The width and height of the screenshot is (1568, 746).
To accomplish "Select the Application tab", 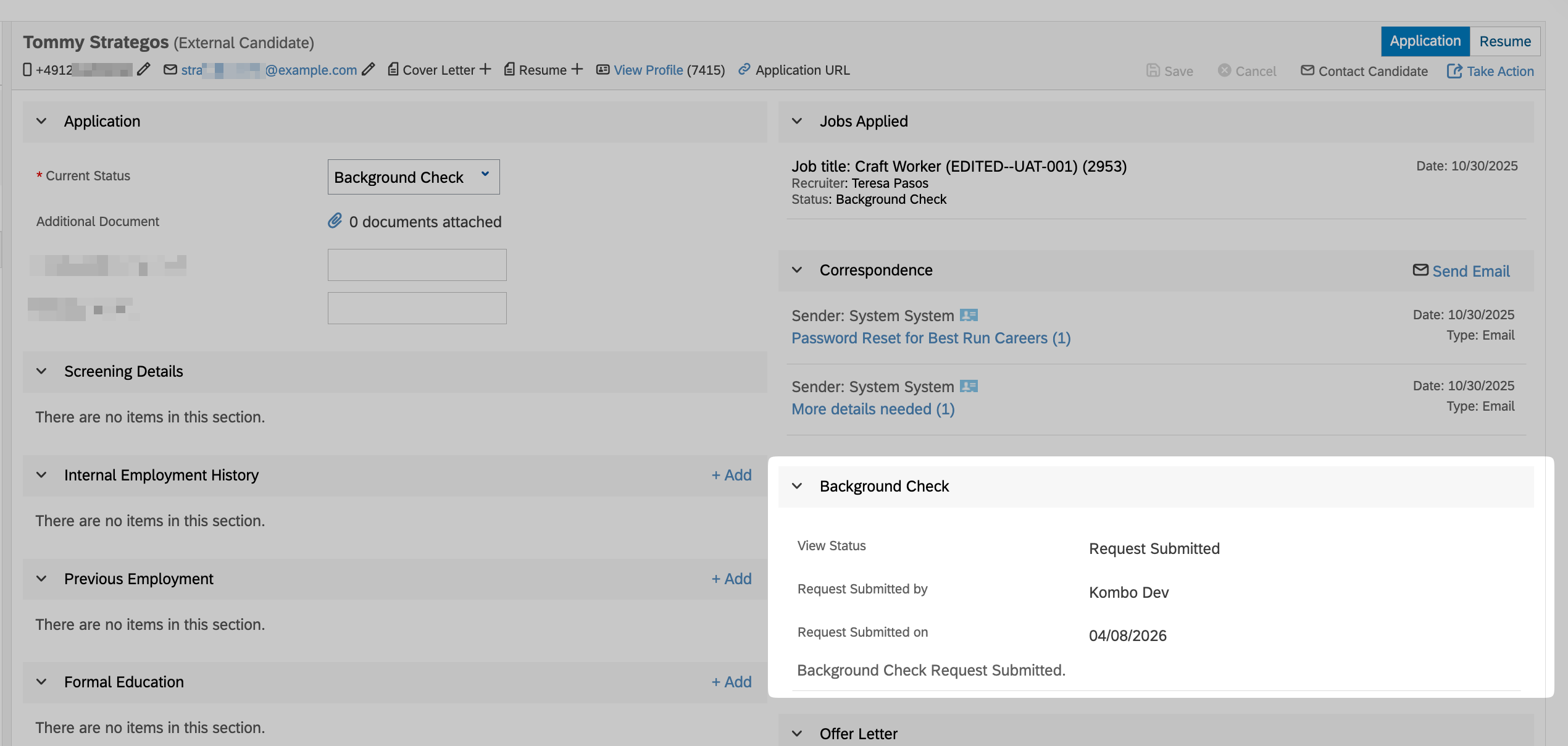I will point(1425,41).
